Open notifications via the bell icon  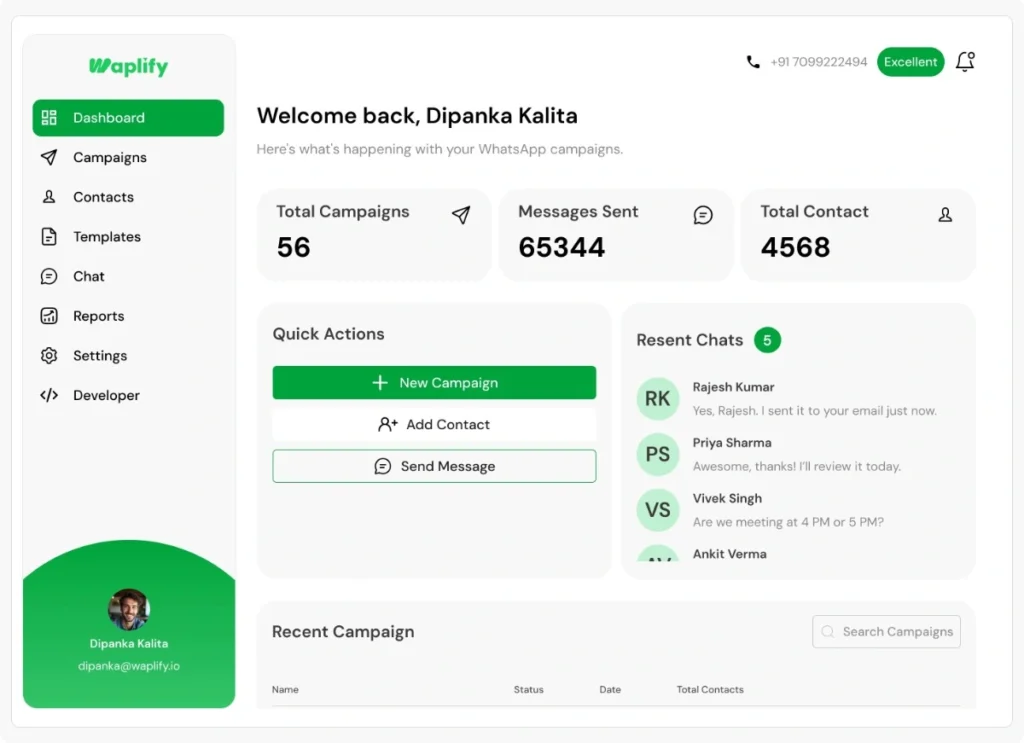[x=965, y=61]
